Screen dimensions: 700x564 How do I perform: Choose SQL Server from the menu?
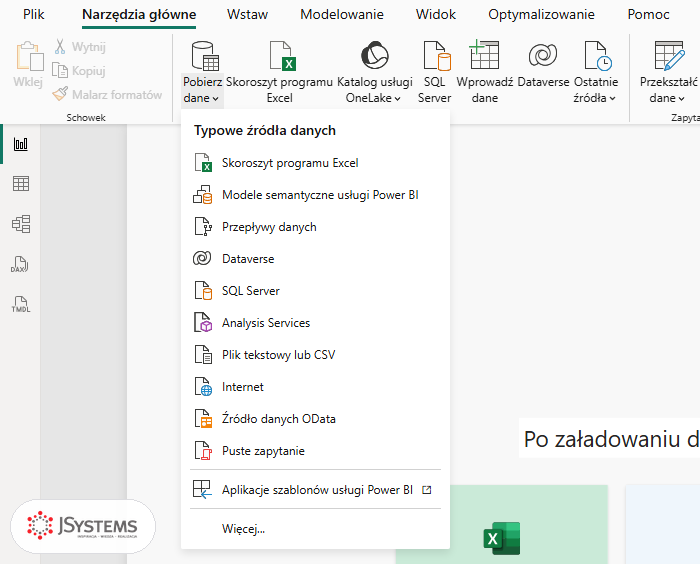pyautogui.click(x=315, y=291)
